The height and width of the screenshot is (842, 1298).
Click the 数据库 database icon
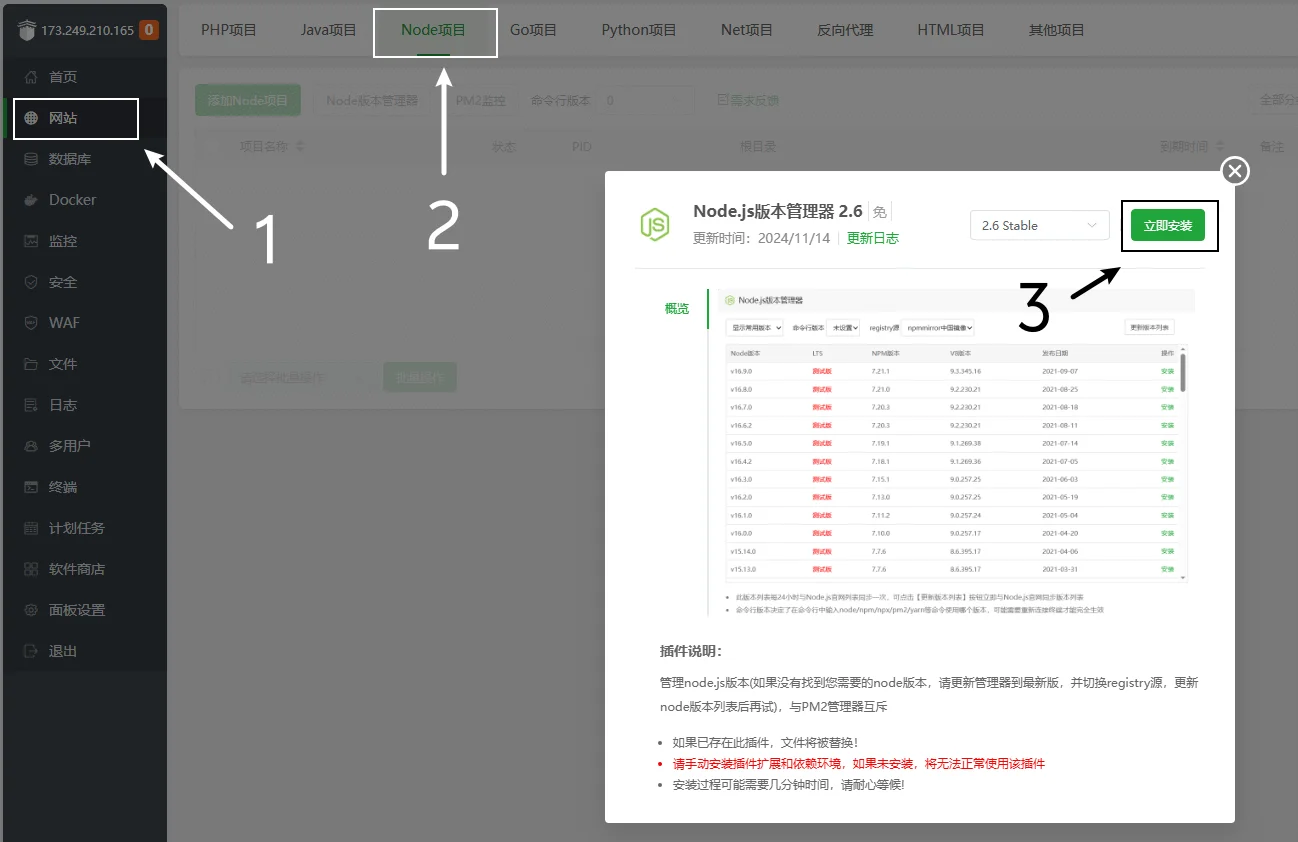pos(31,159)
